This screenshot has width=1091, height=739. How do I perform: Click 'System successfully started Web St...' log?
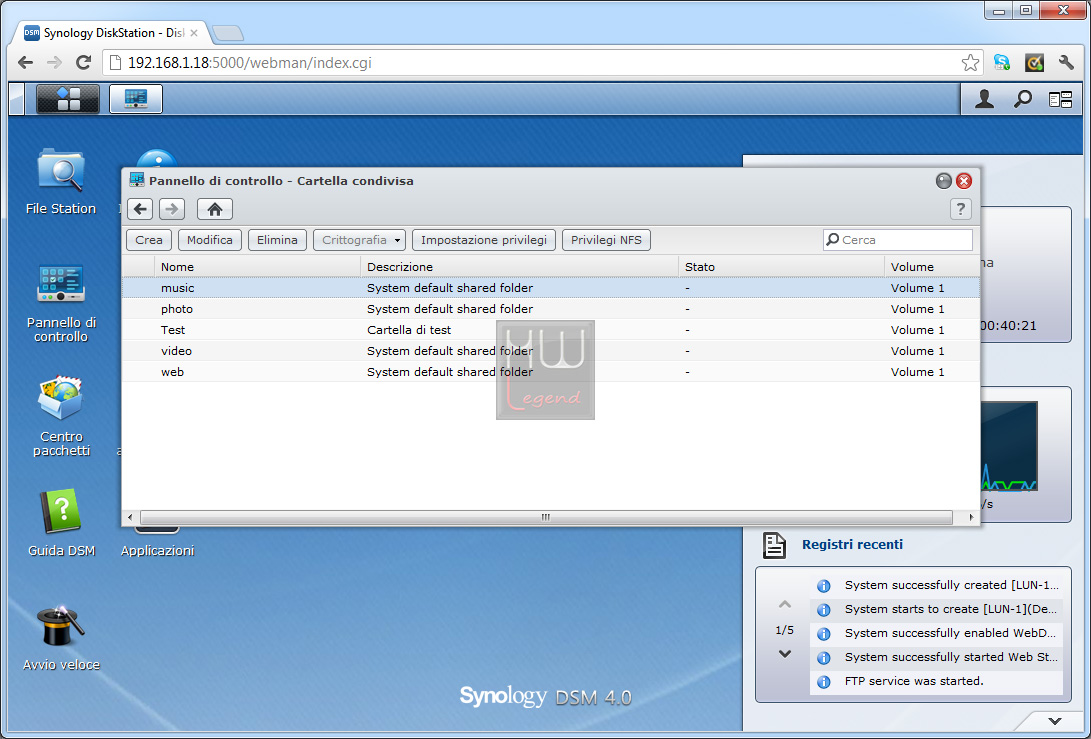[x=936, y=657]
